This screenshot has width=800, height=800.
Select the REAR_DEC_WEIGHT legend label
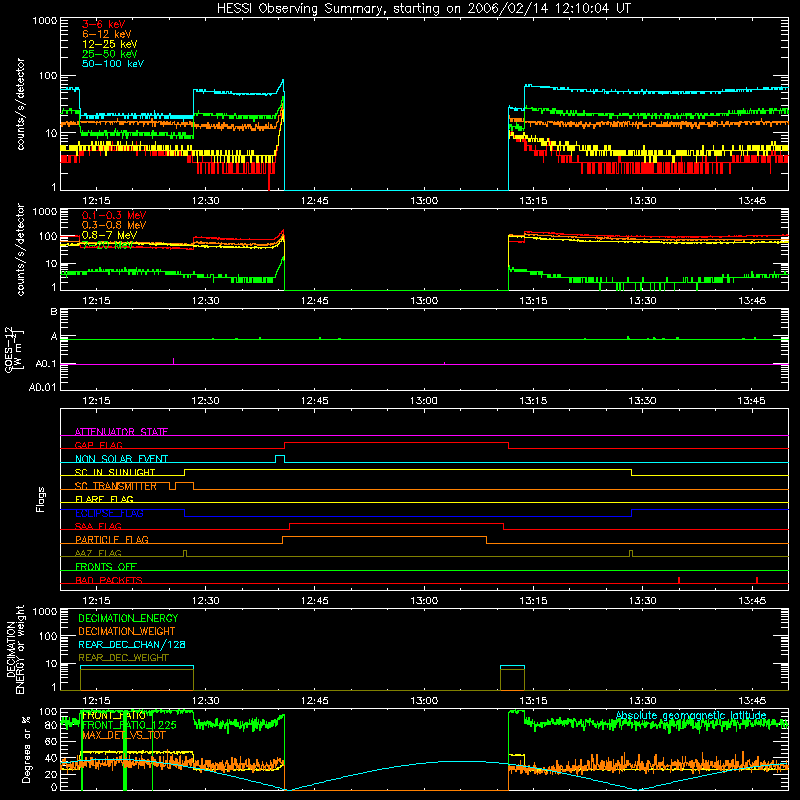(123, 658)
